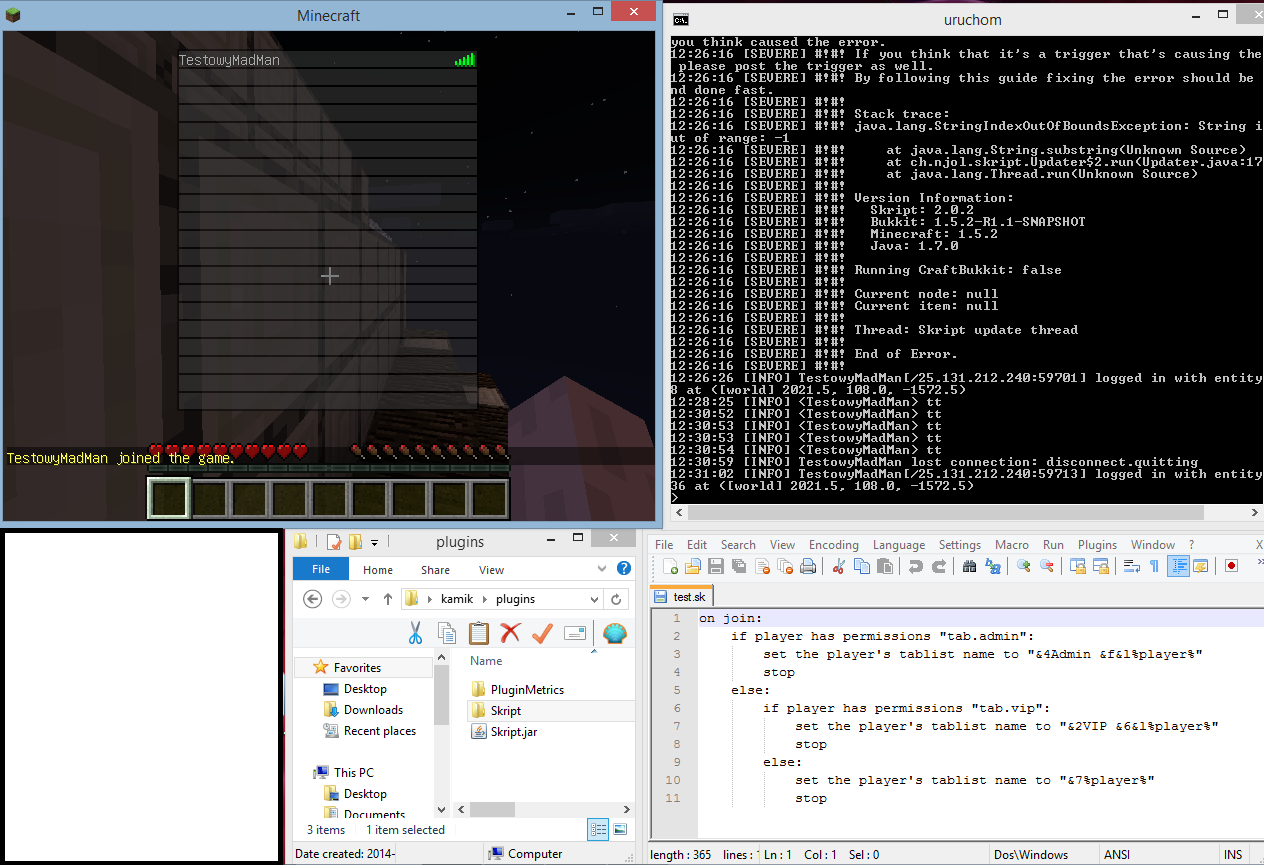Select the test.sk document tab

point(681,596)
